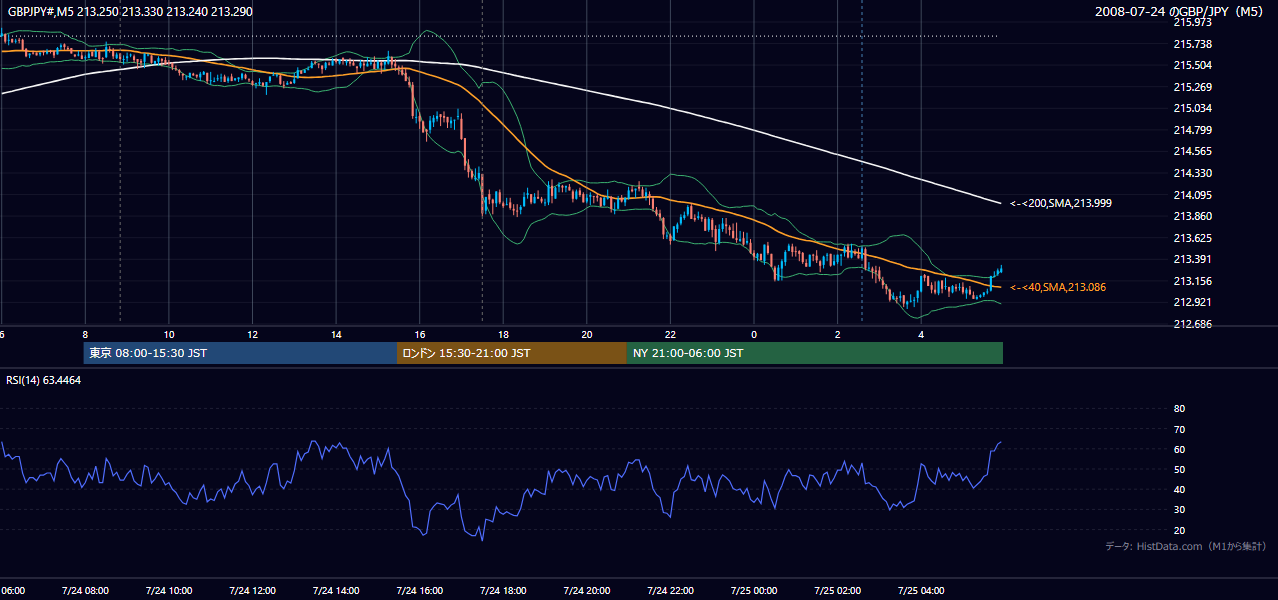
Task: Click the 2008-07-24 GBP/JPY (M5) chart title
Action: click(1181, 11)
